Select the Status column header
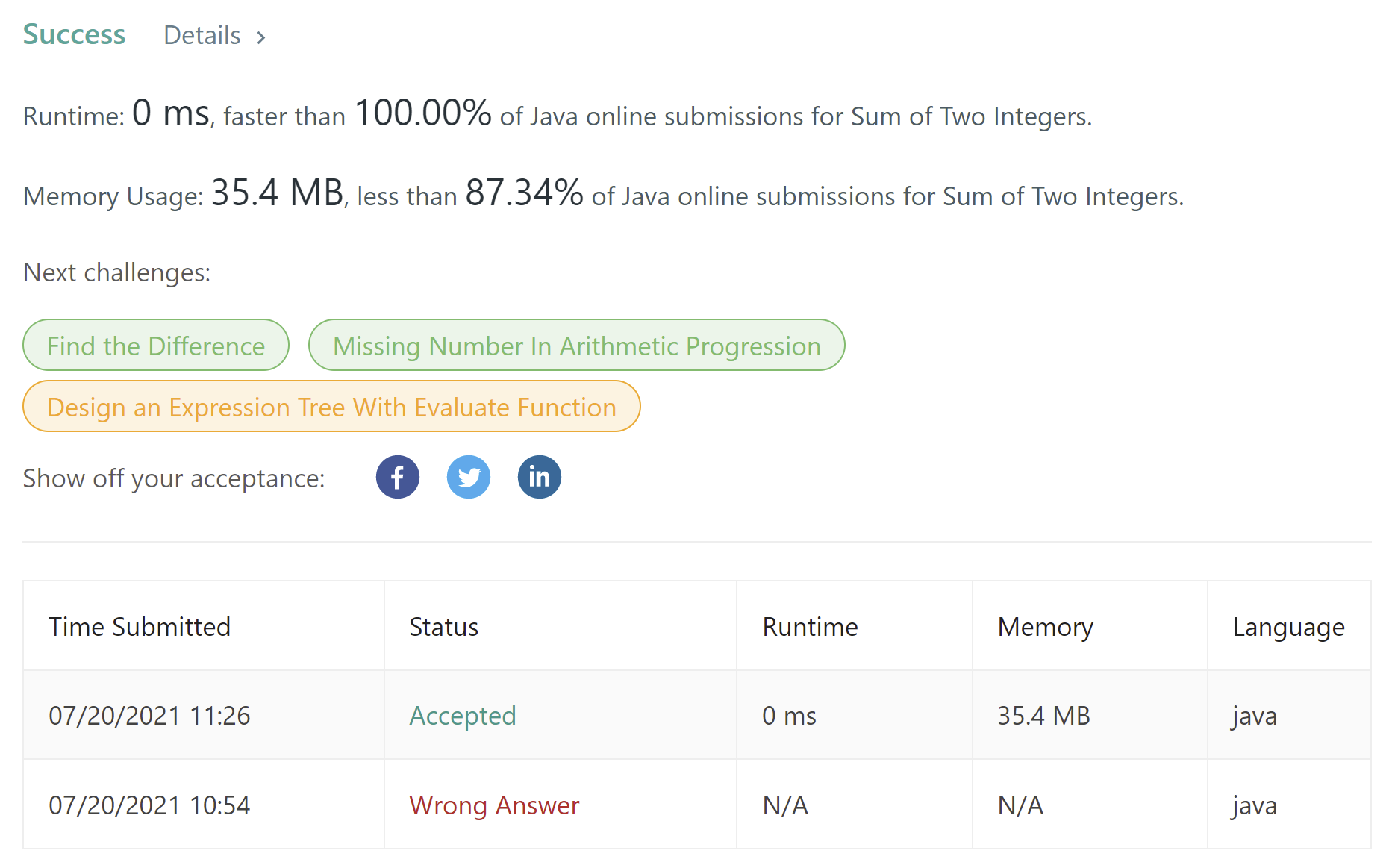This screenshot has height=868, width=1389. coord(443,627)
